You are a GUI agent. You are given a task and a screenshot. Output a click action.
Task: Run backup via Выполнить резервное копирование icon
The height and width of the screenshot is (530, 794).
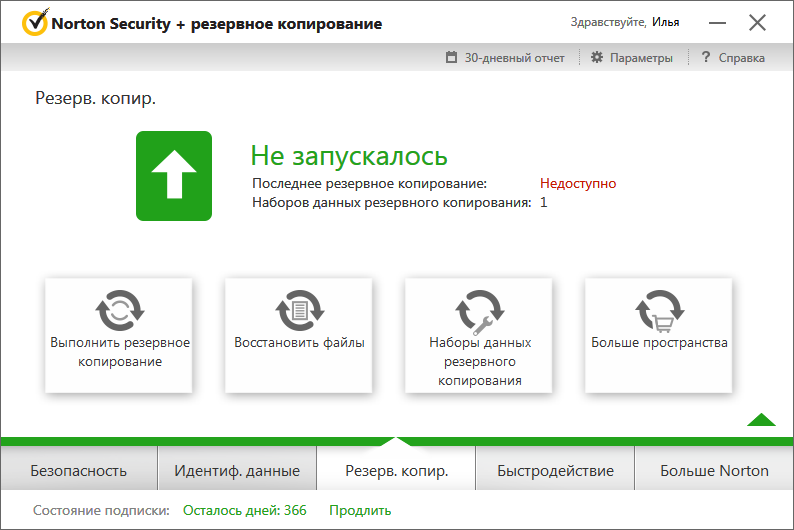120,310
